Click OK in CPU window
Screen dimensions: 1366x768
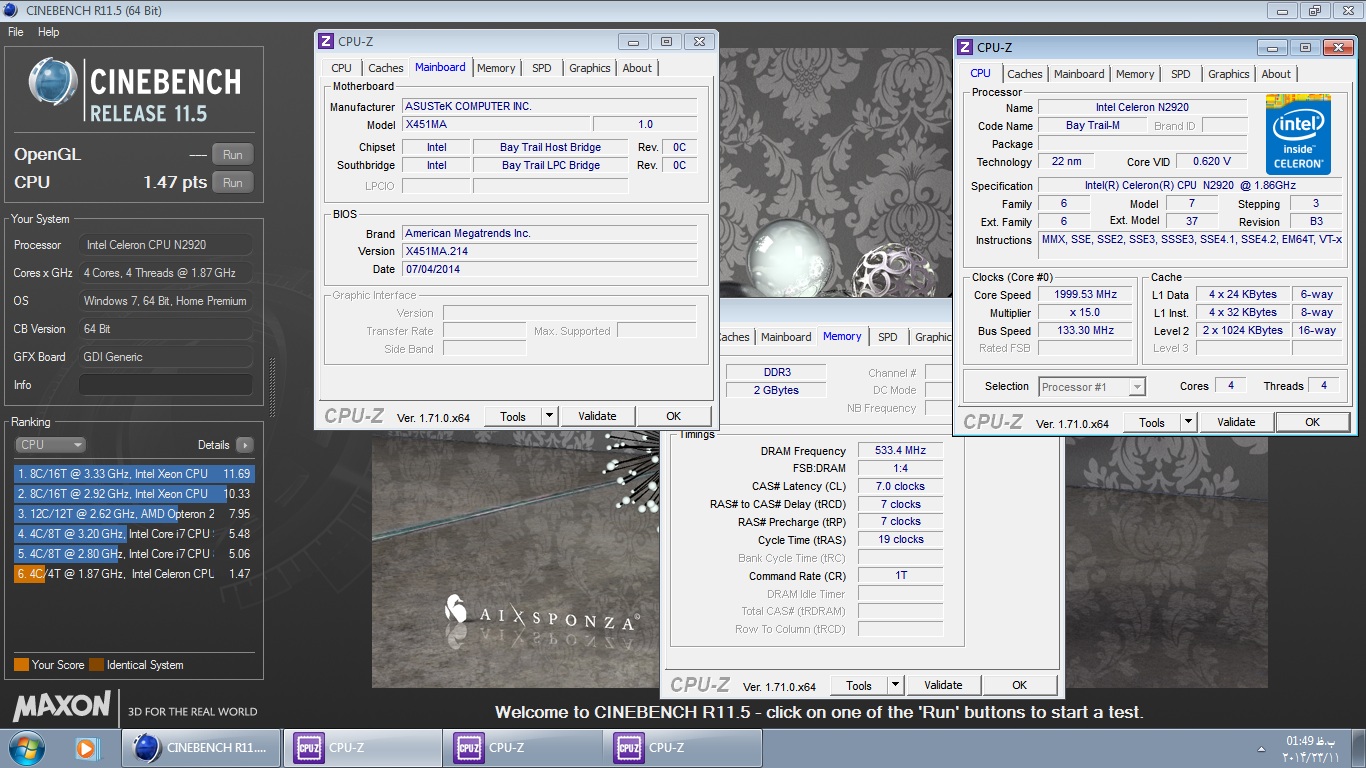(1312, 422)
